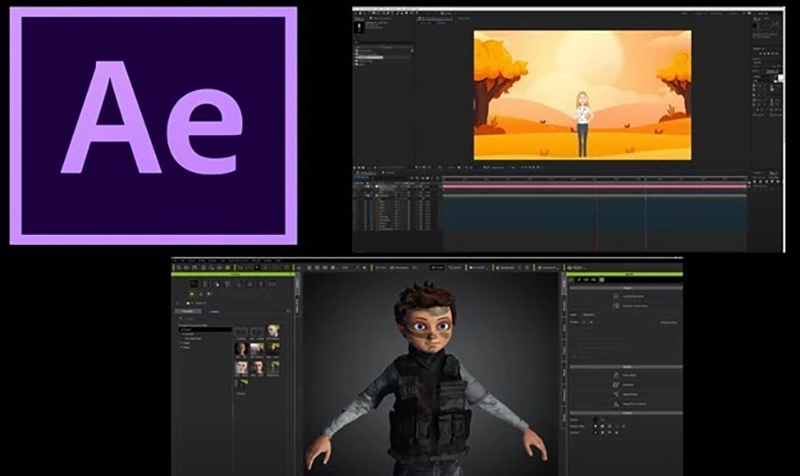
Task: Click the preview thumbnail atop After Effects Project panel
Action: point(359,27)
